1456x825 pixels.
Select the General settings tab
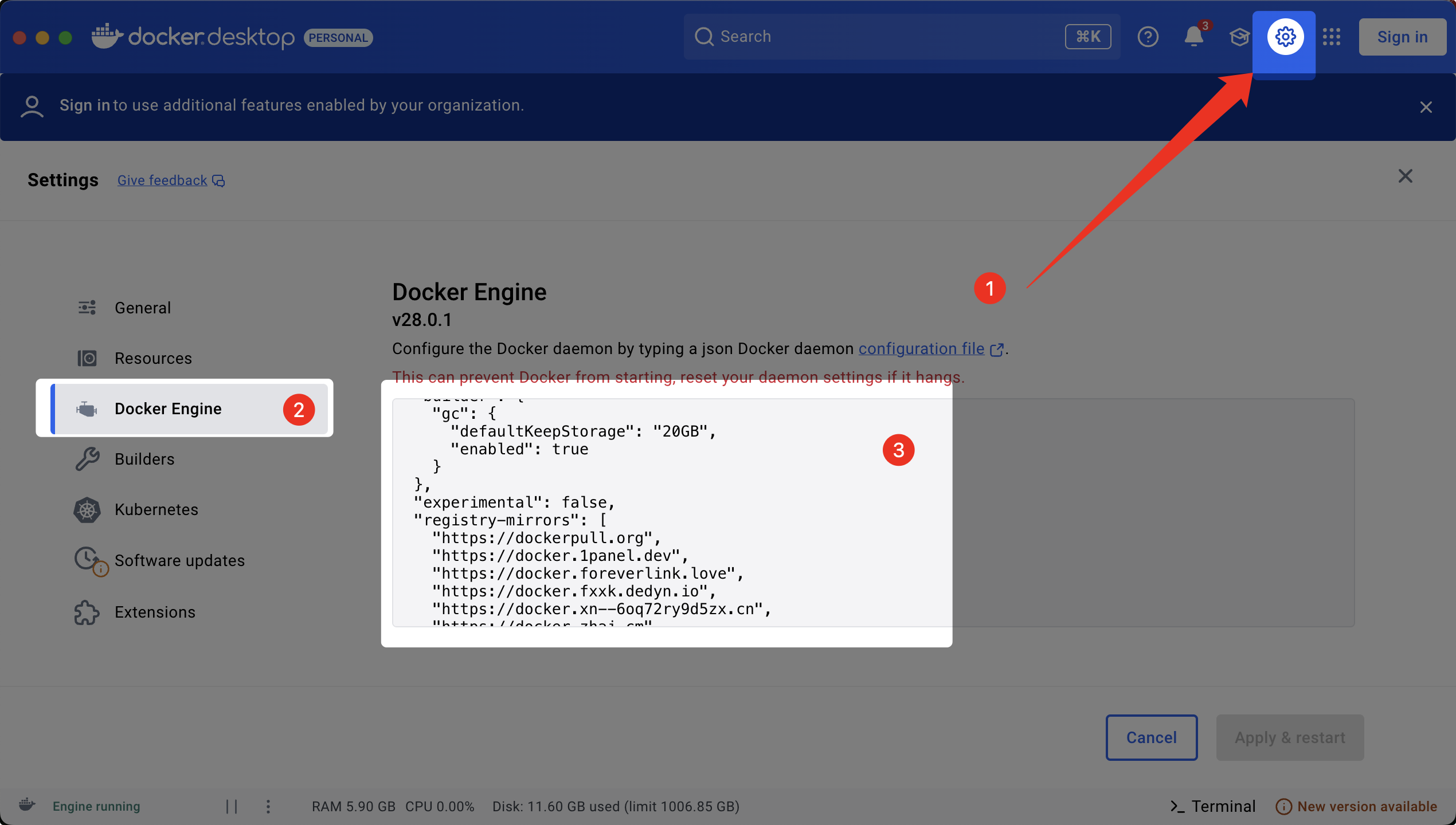coord(142,308)
